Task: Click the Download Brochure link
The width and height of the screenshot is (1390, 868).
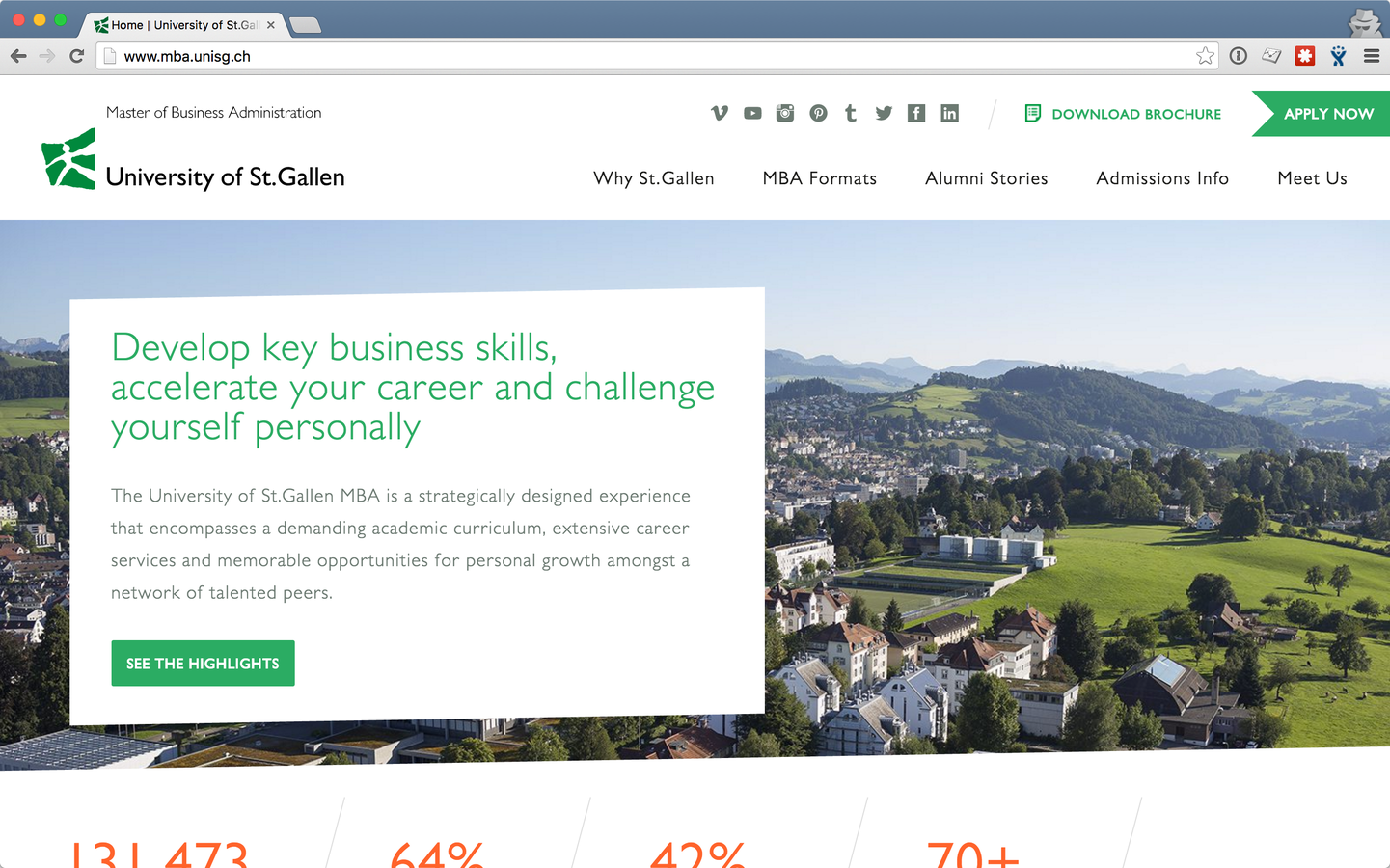Action: [1123, 114]
